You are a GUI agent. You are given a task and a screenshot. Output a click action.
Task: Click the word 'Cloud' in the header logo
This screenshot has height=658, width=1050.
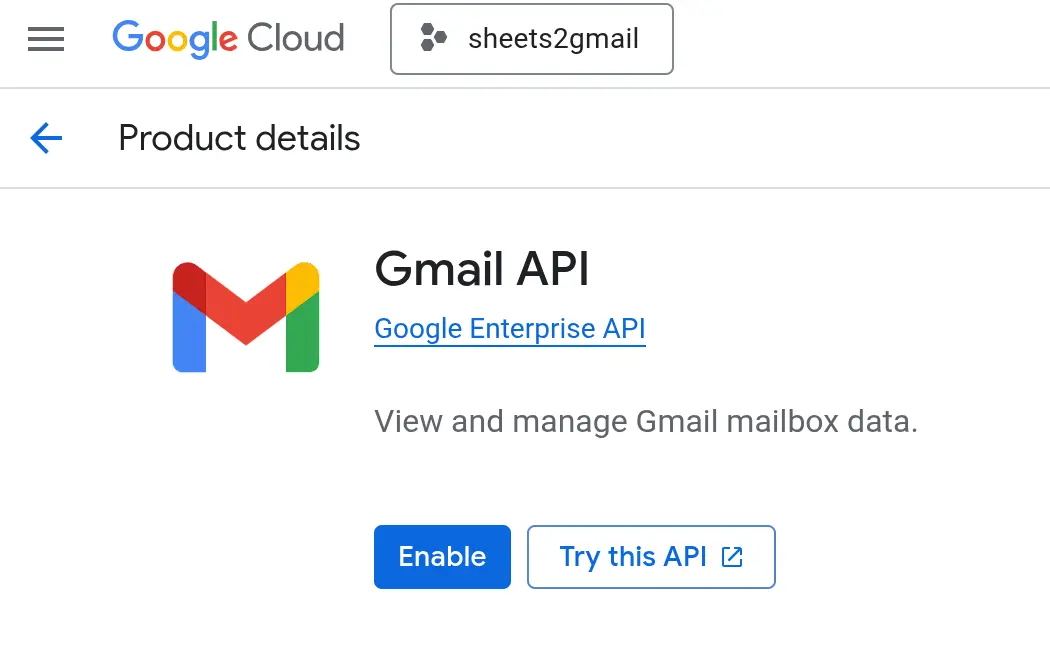pyautogui.click(x=296, y=39)
